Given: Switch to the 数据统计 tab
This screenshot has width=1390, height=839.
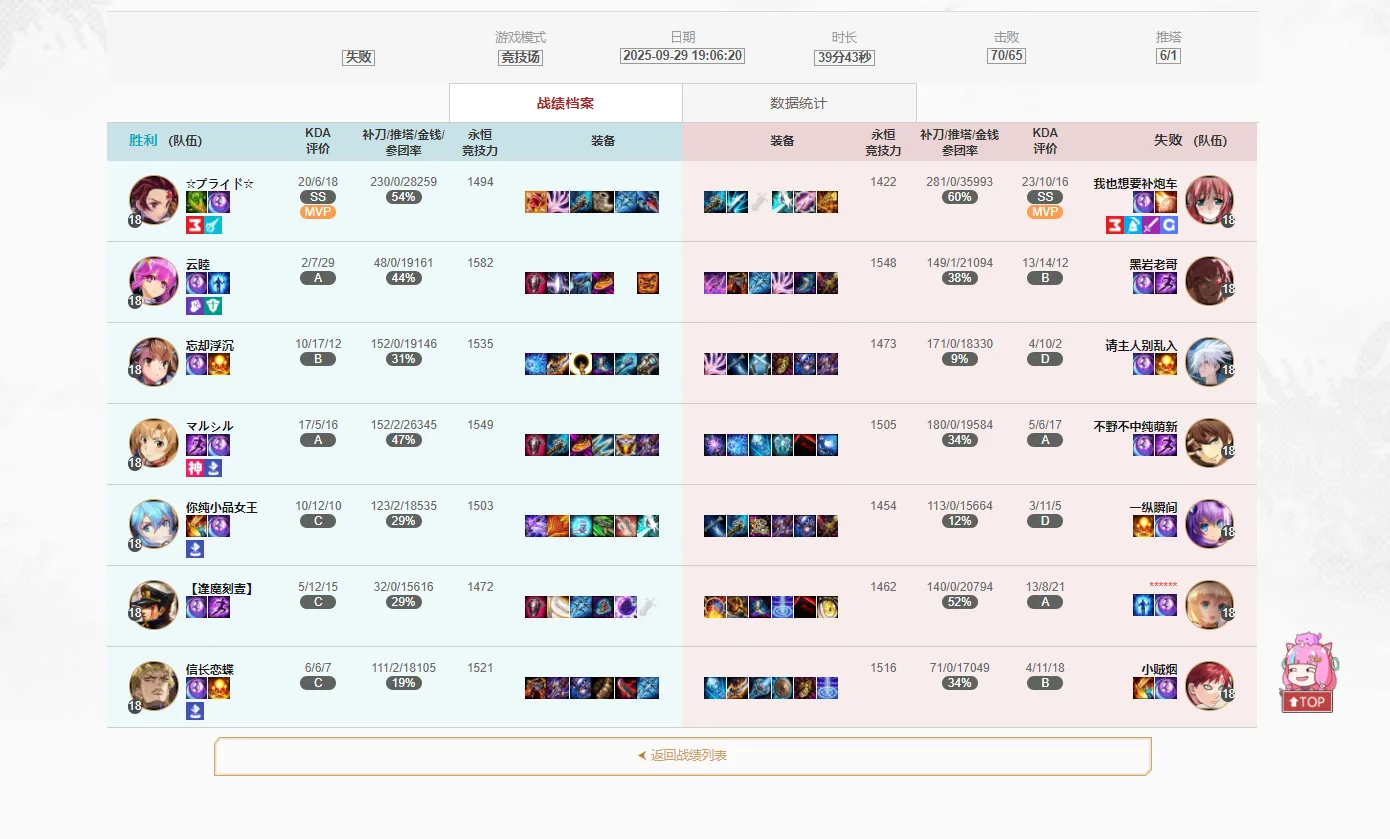Looking at the screenshot, I should (799, 103).
